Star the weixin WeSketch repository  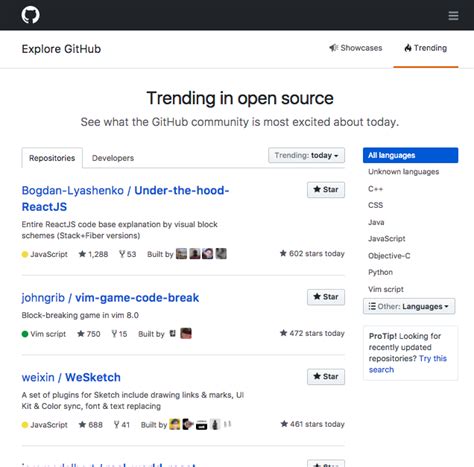tap(326, 377)
